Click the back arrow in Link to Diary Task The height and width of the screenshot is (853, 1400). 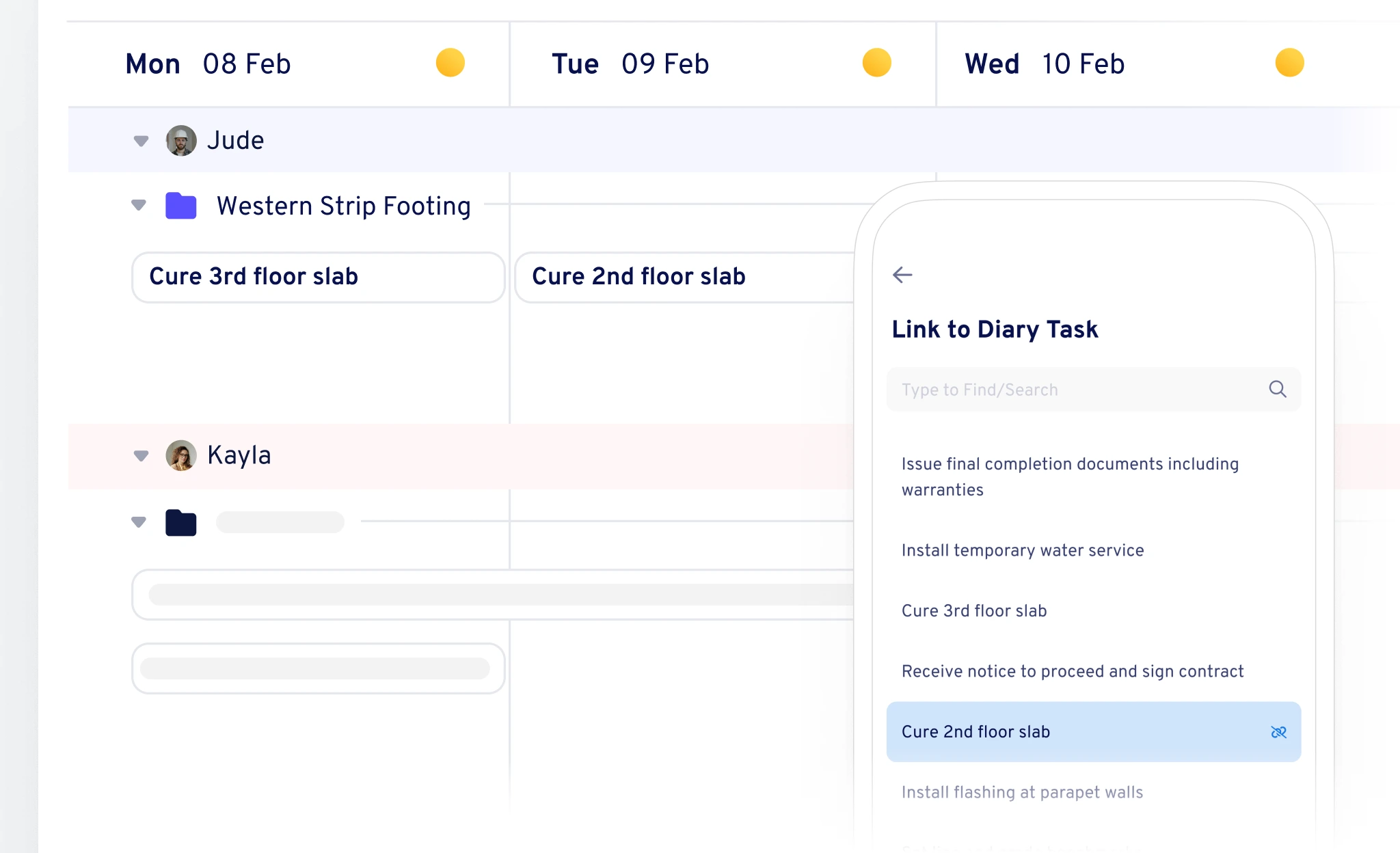coord(902,275)
